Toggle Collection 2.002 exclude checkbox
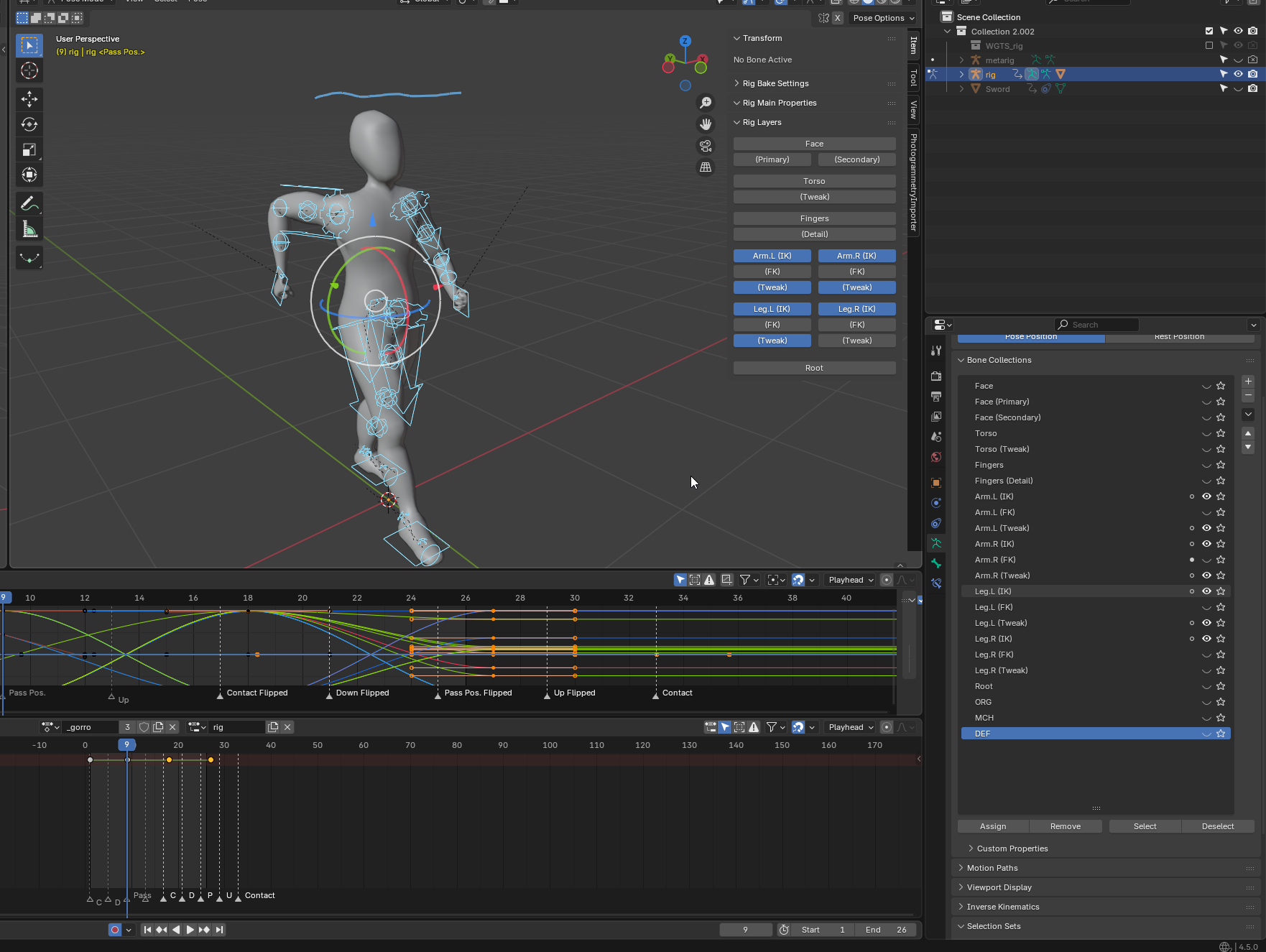 (1209, 31)
